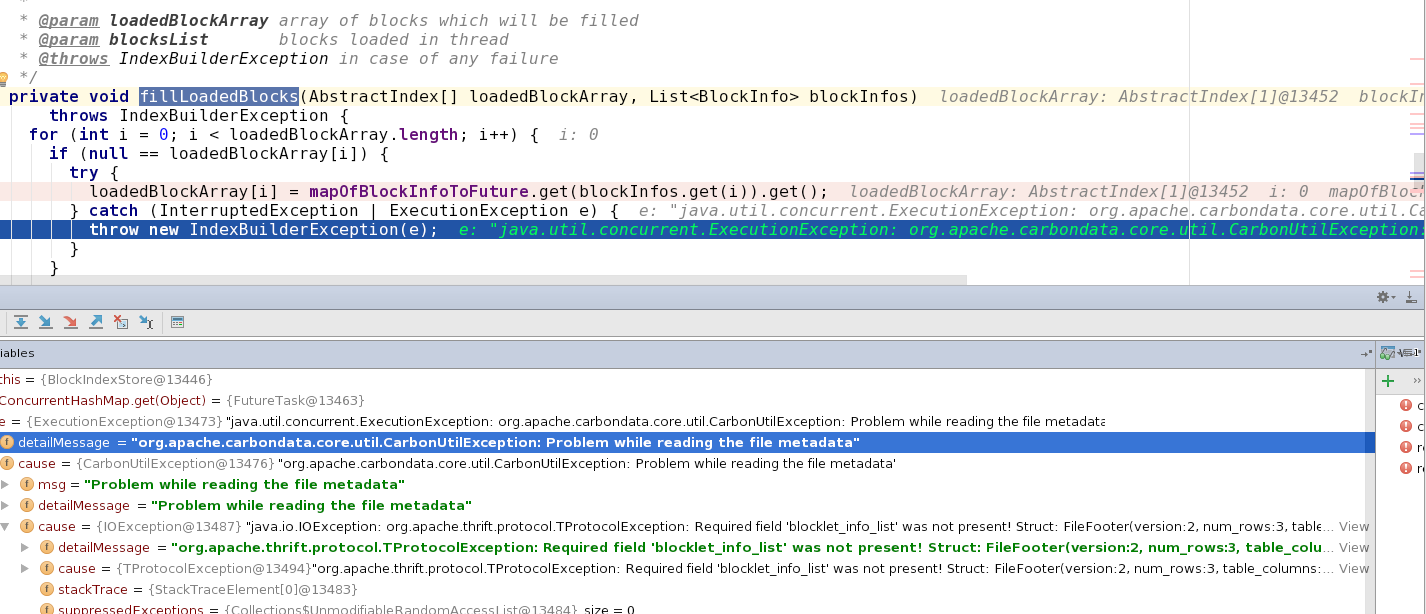1426x614 pixels.
Task: Add a new watch with green plus
Action: 1388,381
